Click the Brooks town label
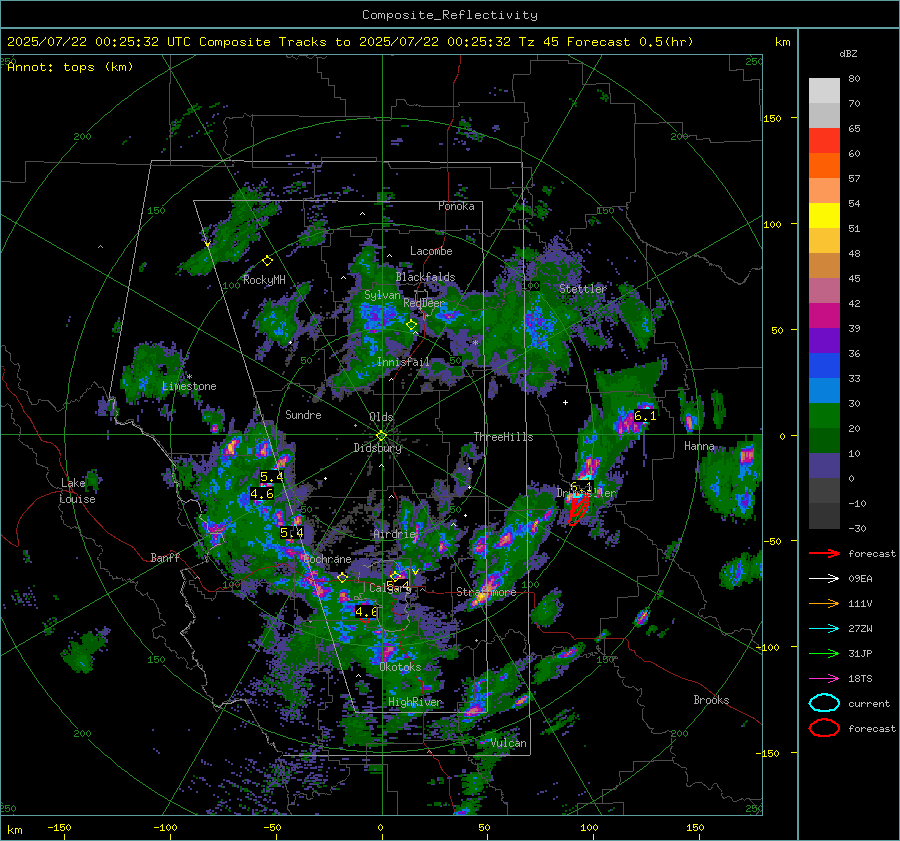The height and width of the screenshot is (841, 900). (x=711, y=700)
